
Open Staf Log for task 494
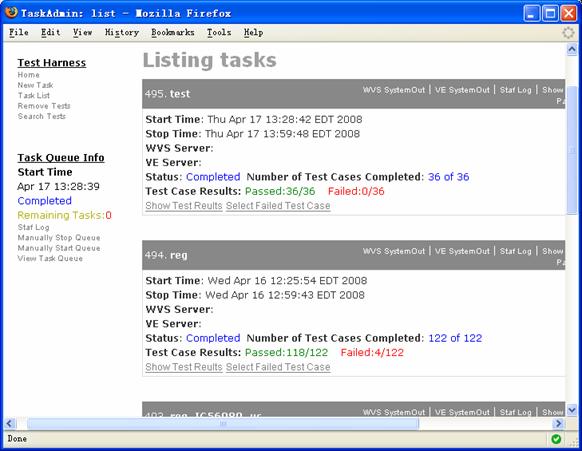click(x=516, y=251)
